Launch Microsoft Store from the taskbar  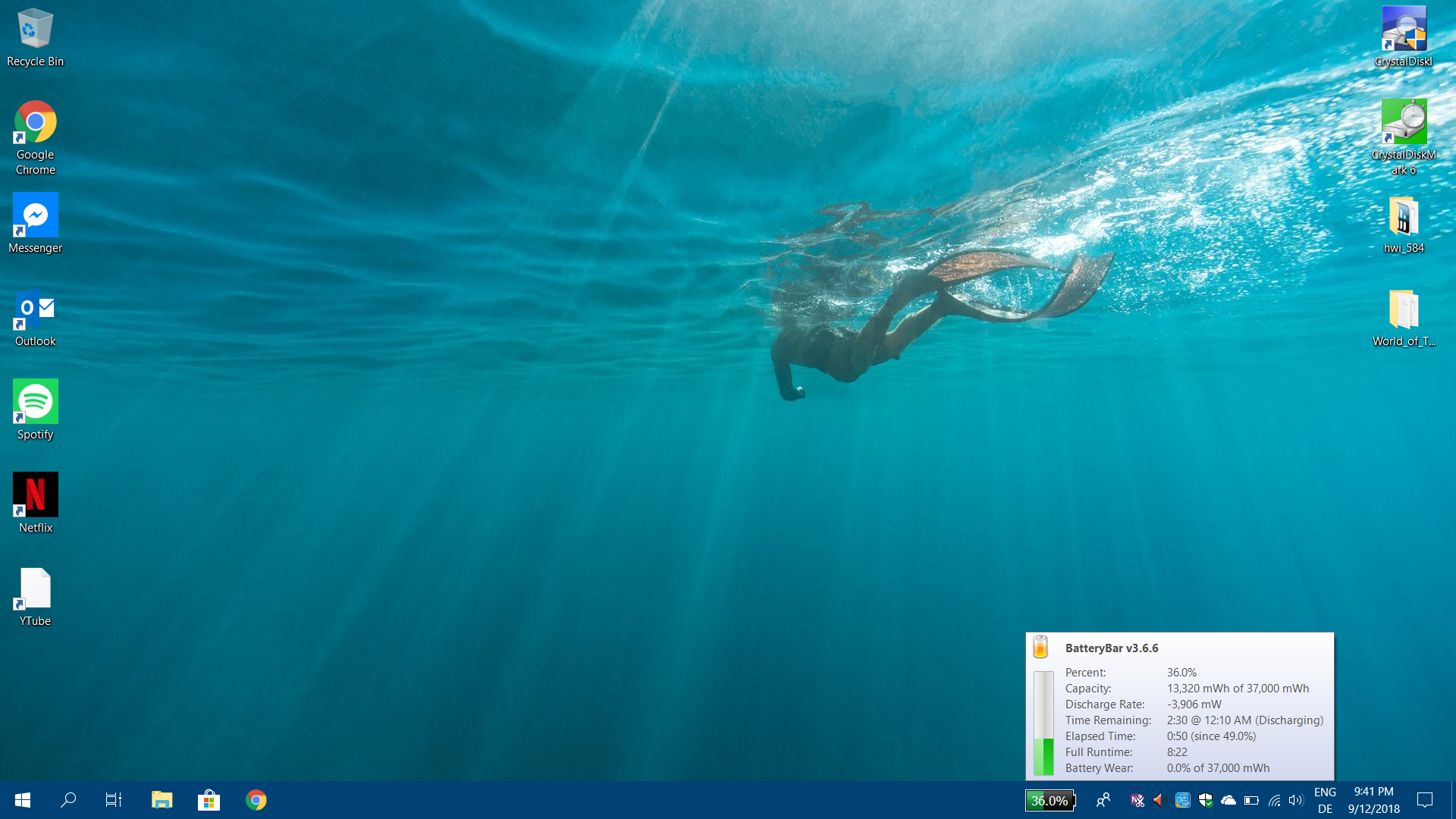coord(209,800)
